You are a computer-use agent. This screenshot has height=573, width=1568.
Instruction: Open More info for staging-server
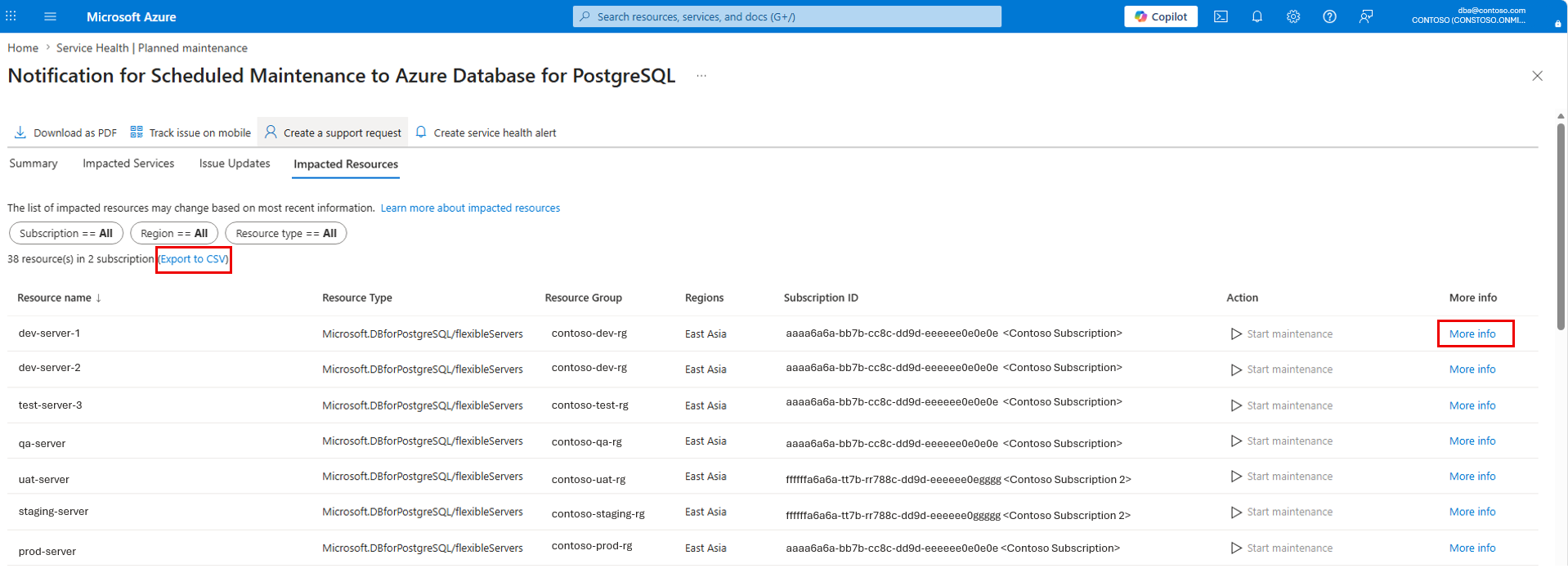(x=1472, y=512)
